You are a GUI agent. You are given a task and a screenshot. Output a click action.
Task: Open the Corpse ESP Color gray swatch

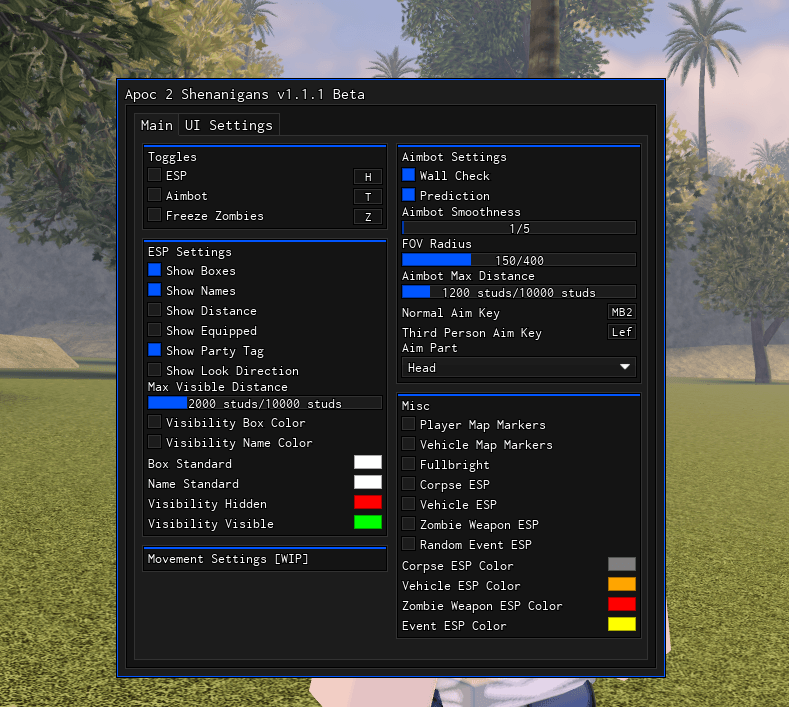pyautogui.click(x=622, y=565)
